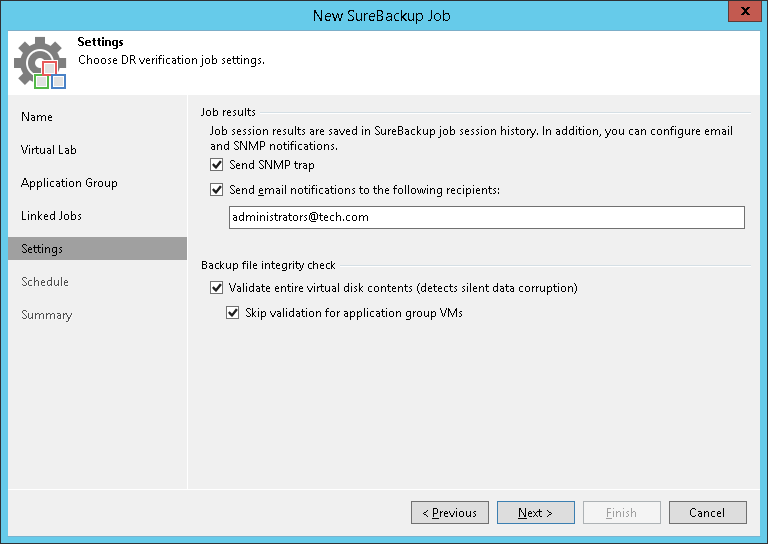
Task: Disable Send email notifications checkbox
Action: (x=217, y=189)
